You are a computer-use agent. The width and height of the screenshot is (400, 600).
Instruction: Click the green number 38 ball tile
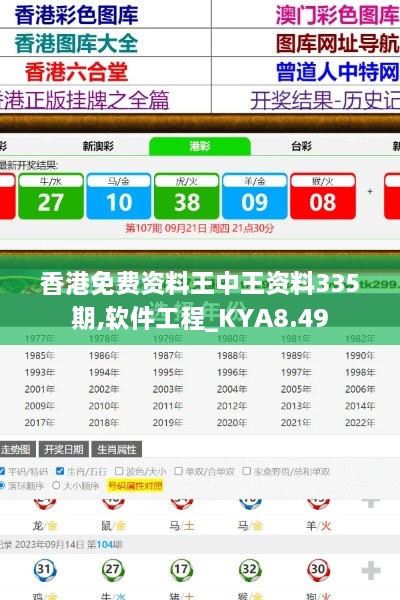click(x=187, y=196)
